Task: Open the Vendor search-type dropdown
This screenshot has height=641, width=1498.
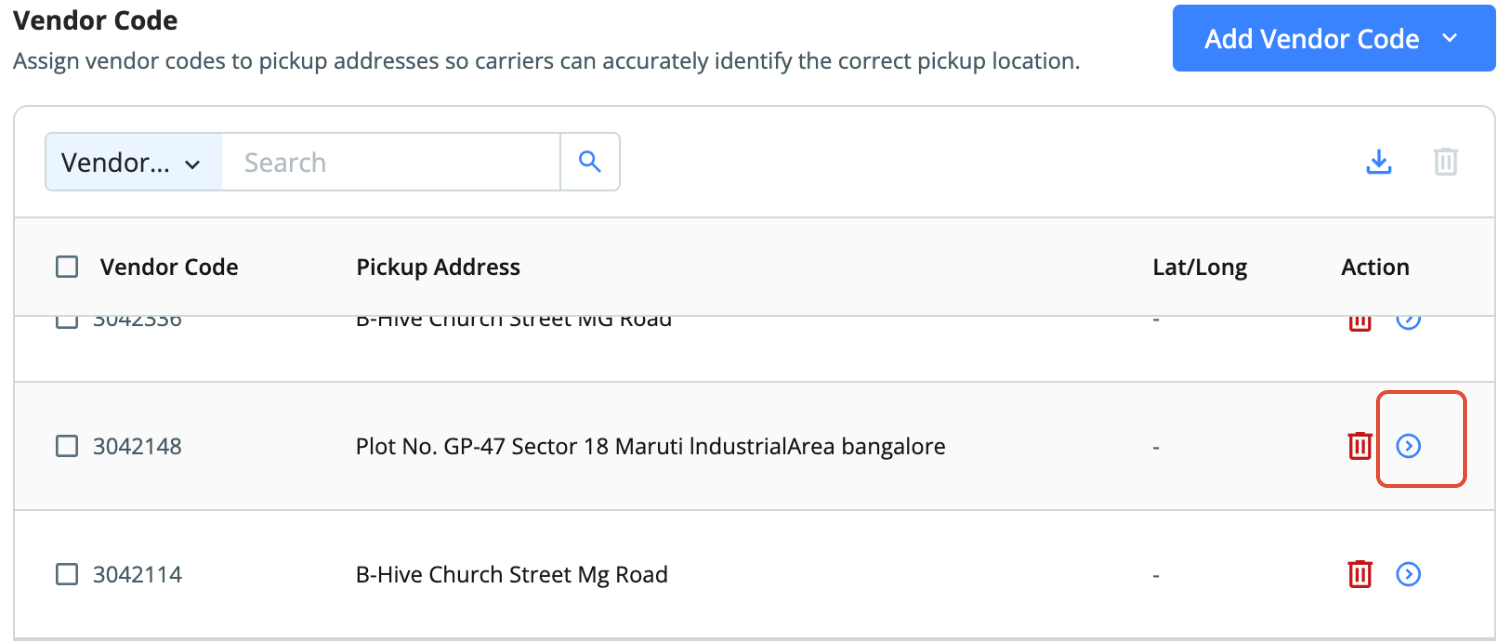Action: click(x=133, y=162)
